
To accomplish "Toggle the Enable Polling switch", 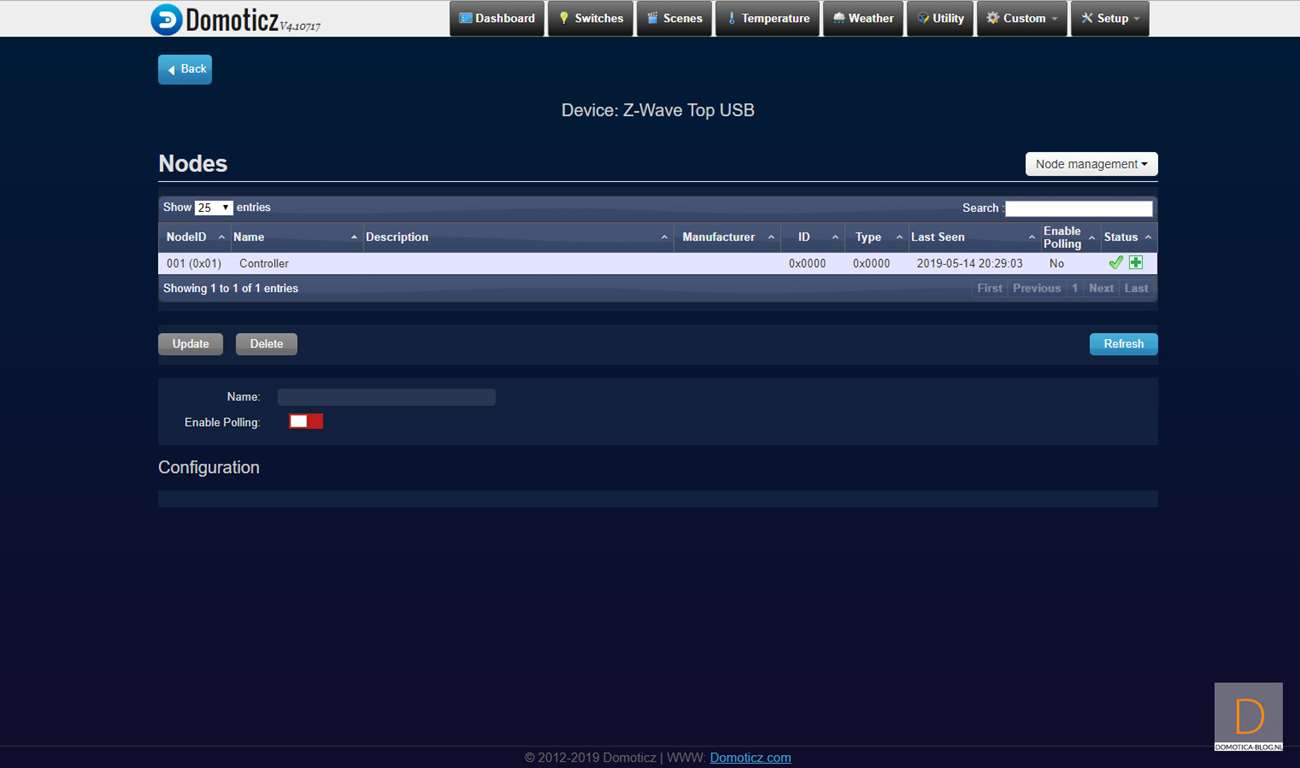I will [306, 422].
